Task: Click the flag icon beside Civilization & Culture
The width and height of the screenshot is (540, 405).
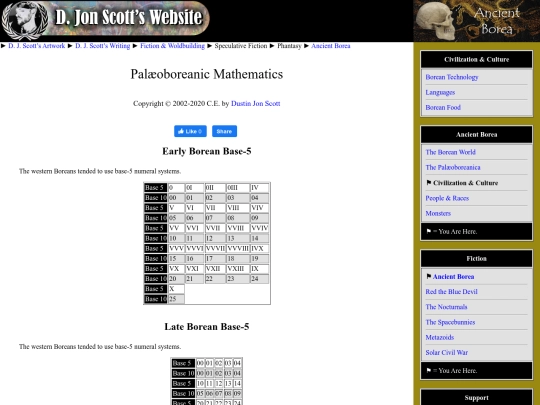Action: 428,183
